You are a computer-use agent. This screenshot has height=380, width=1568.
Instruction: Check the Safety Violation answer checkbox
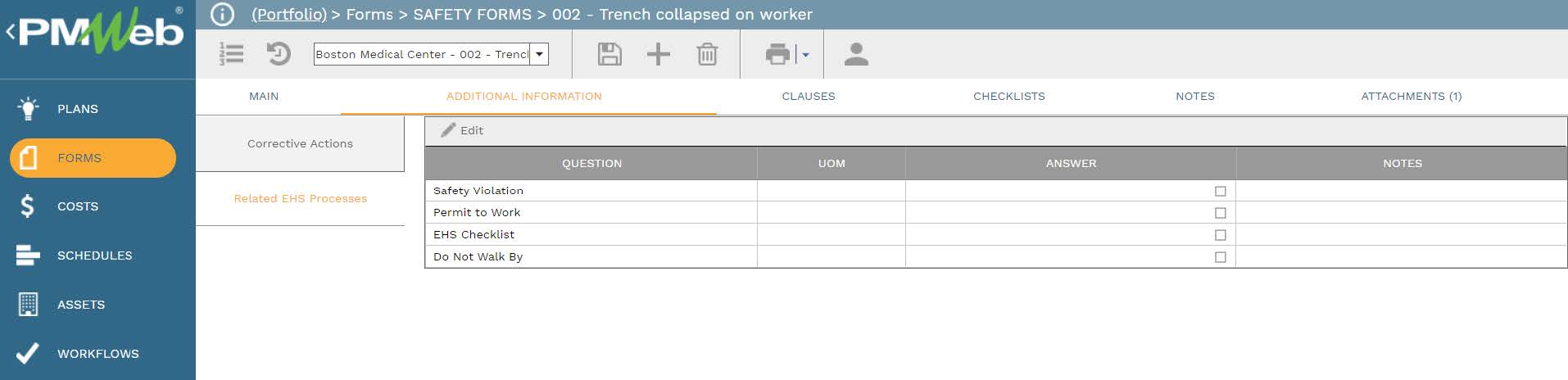1221,191
